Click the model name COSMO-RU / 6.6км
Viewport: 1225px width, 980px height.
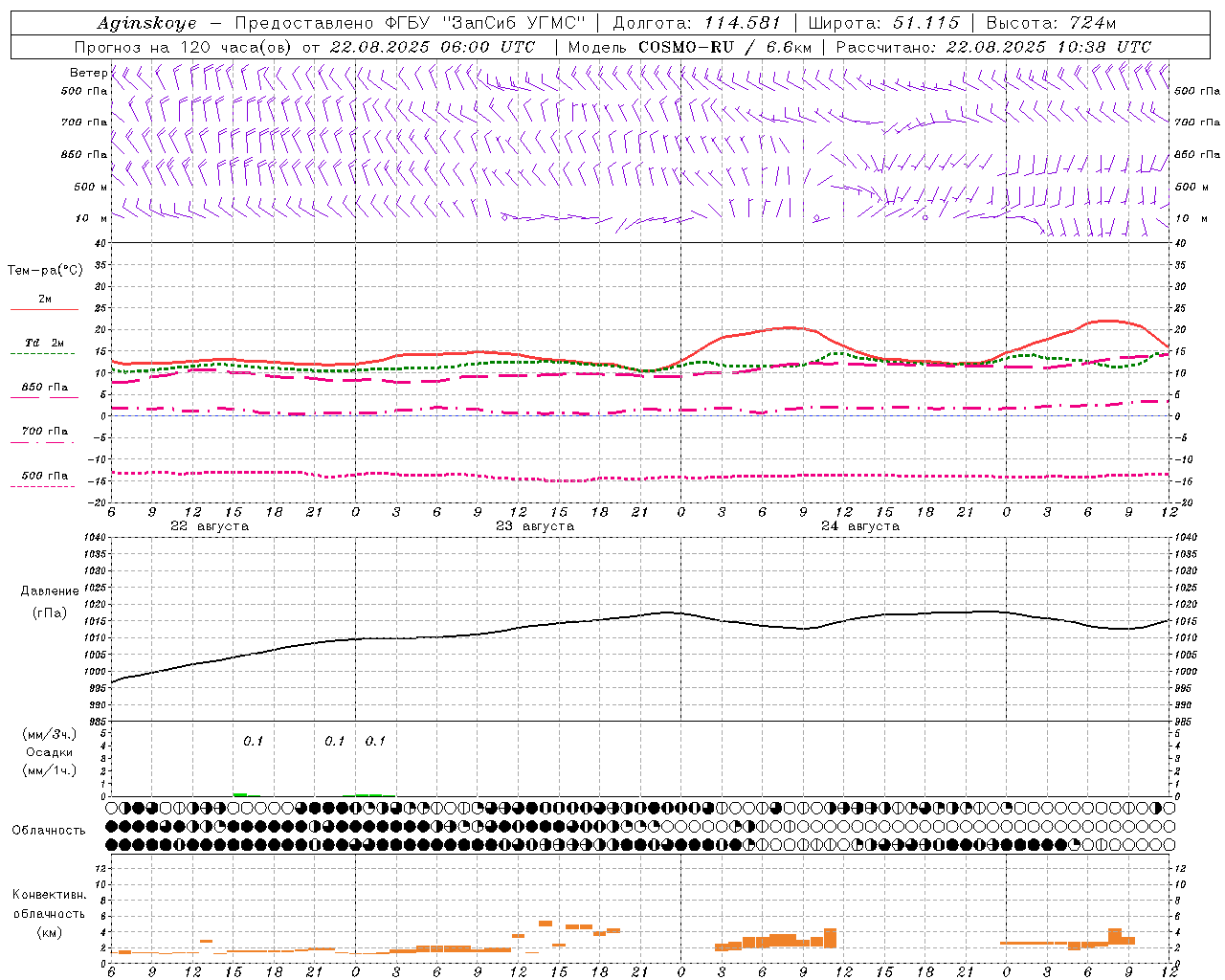(x=724, y=47)
